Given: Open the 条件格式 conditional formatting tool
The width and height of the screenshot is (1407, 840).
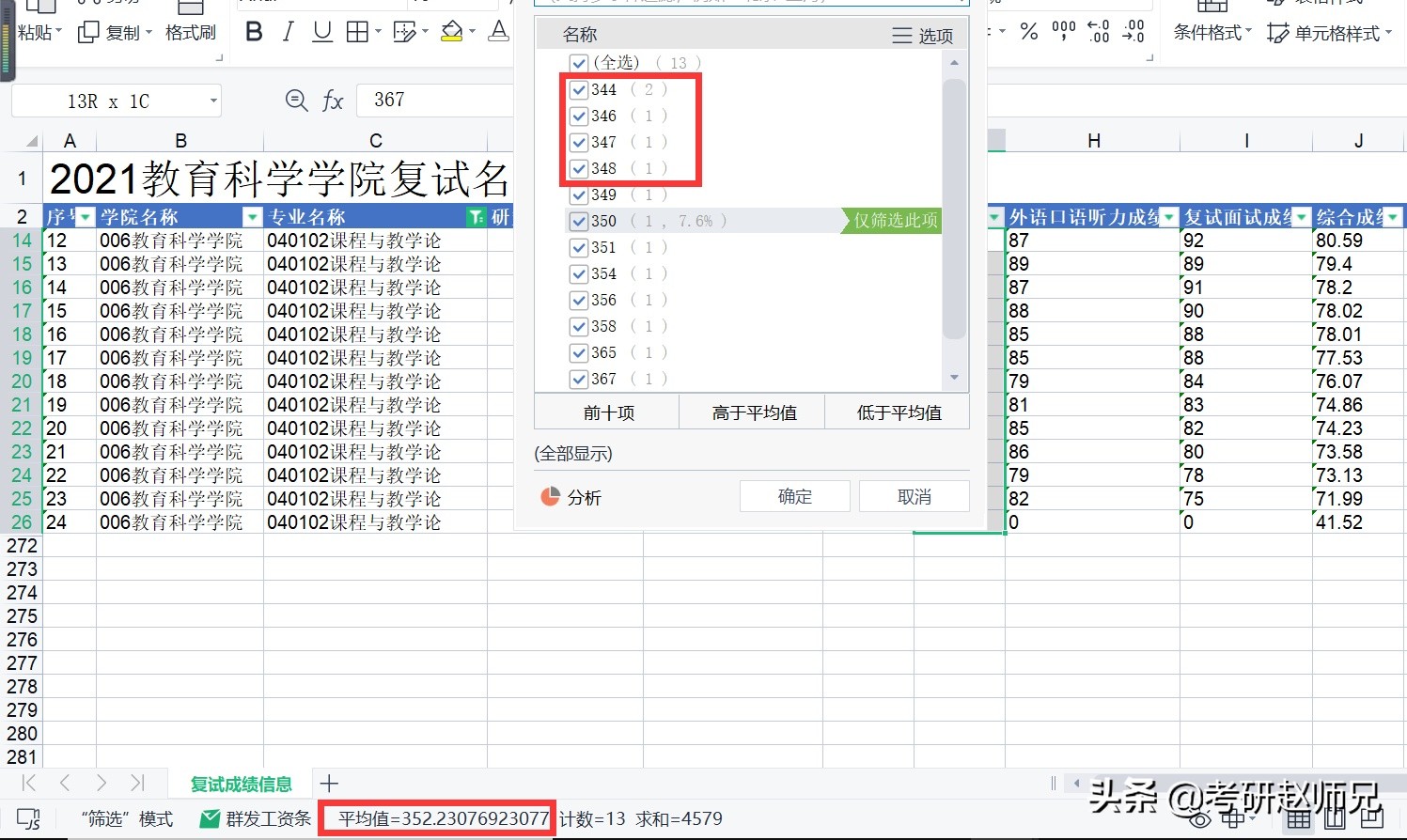Looking at the screenshot, I should (x=1208, y=31).
